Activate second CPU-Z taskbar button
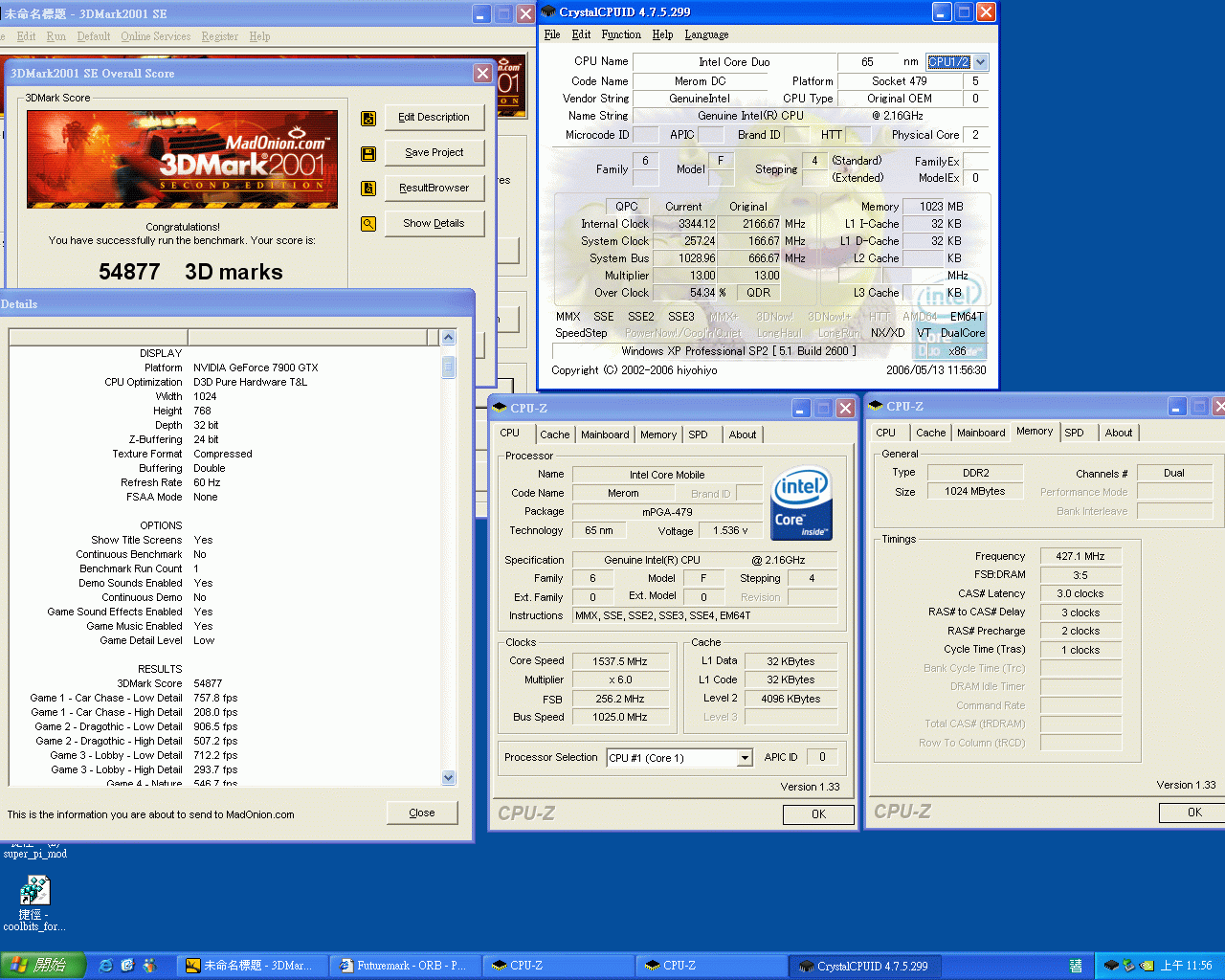 tap(712, 966)
